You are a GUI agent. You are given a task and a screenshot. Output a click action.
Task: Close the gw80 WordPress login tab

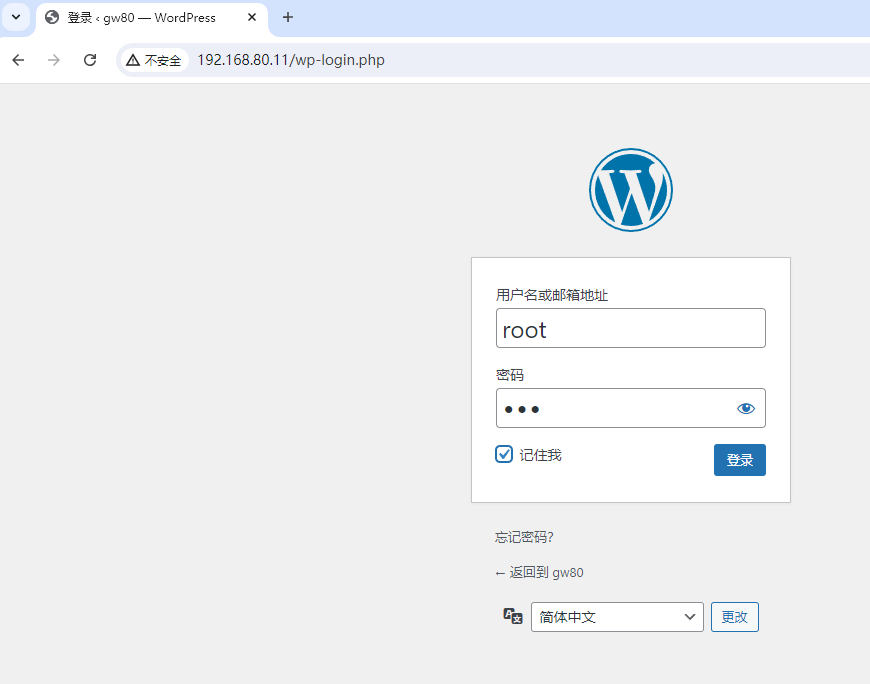252,17
